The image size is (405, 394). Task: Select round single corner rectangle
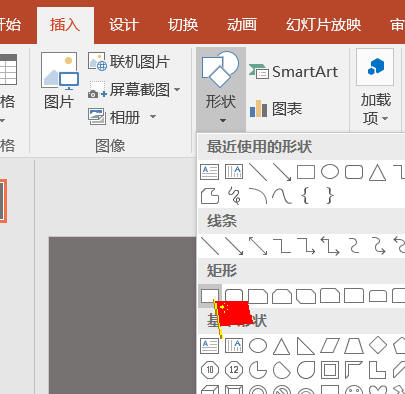coord(354,296)
